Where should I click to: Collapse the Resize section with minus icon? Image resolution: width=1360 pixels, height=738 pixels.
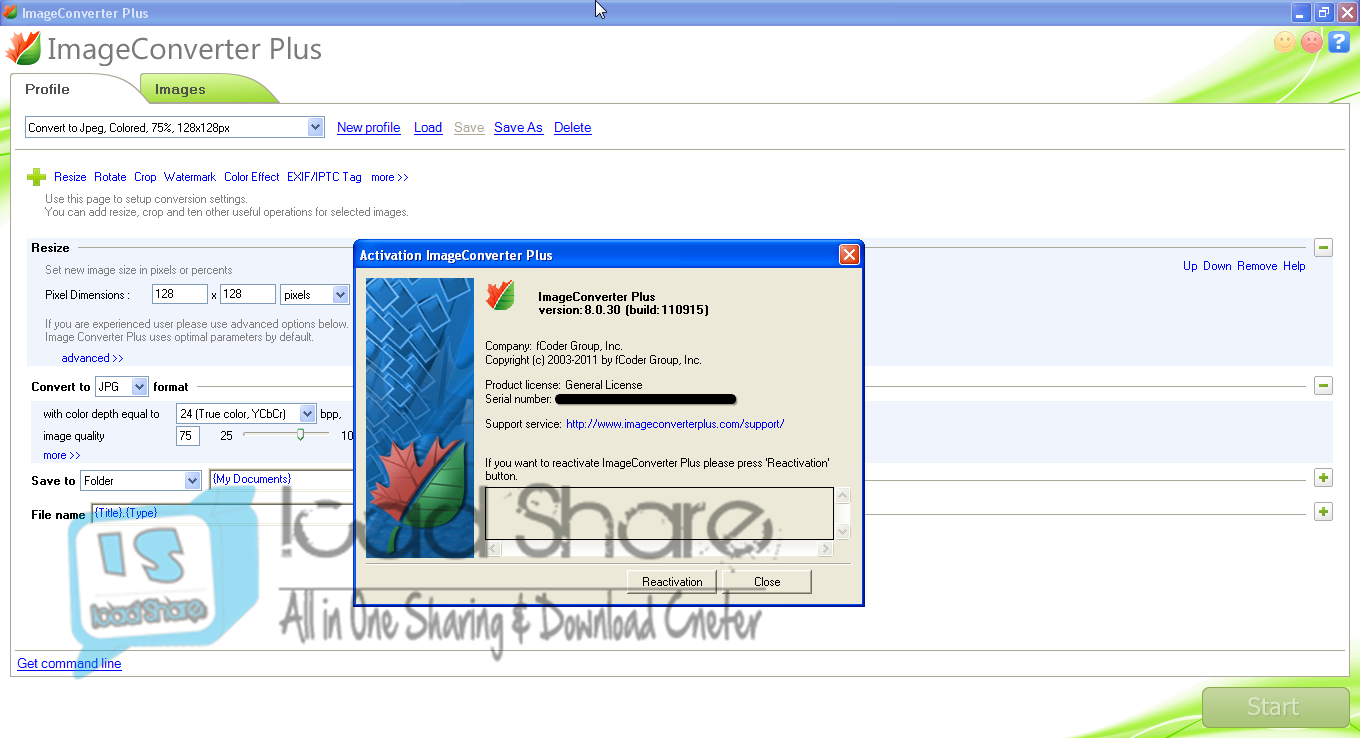[x=1323, y=247]
